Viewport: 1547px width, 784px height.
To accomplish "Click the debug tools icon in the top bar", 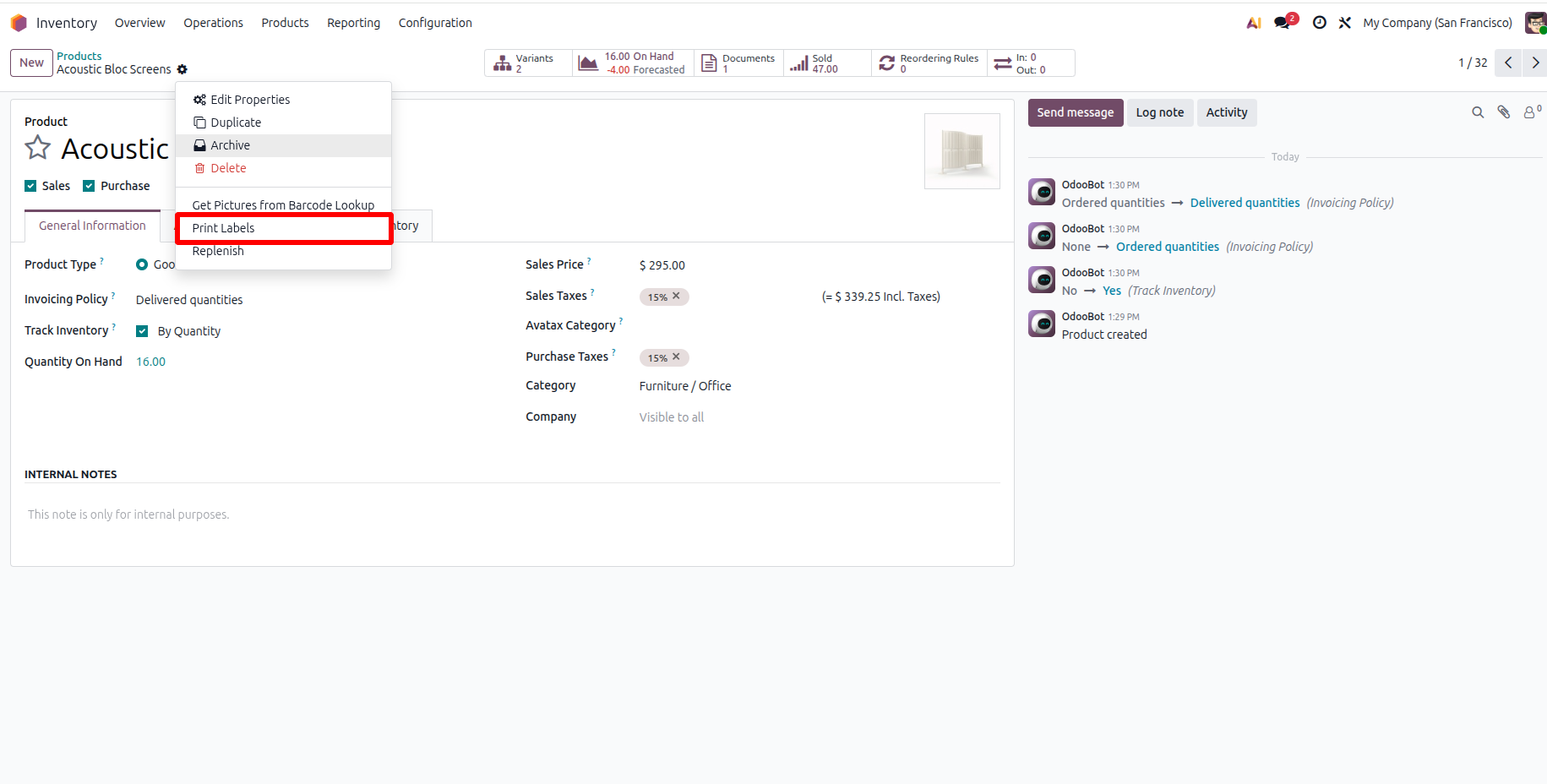I will point(1345,23).
